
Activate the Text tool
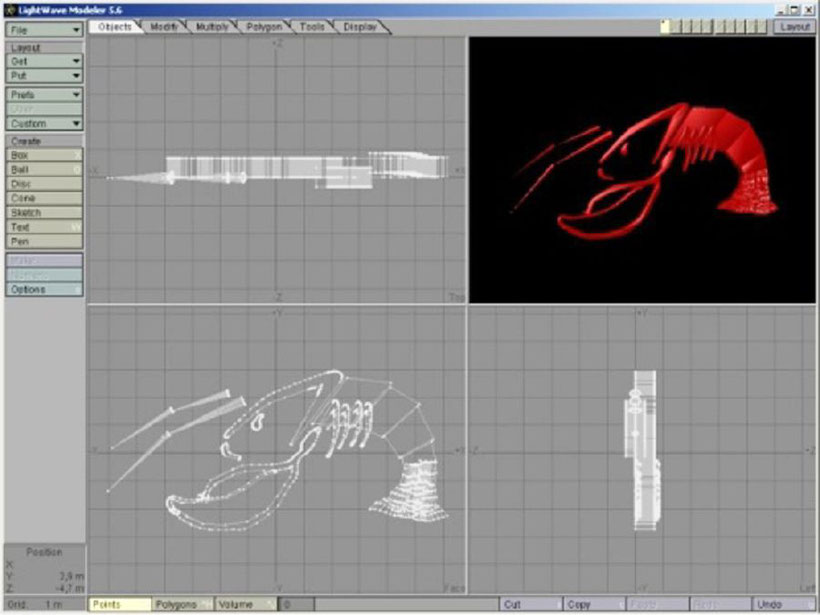pyautogui.click(x=44, y=227)
